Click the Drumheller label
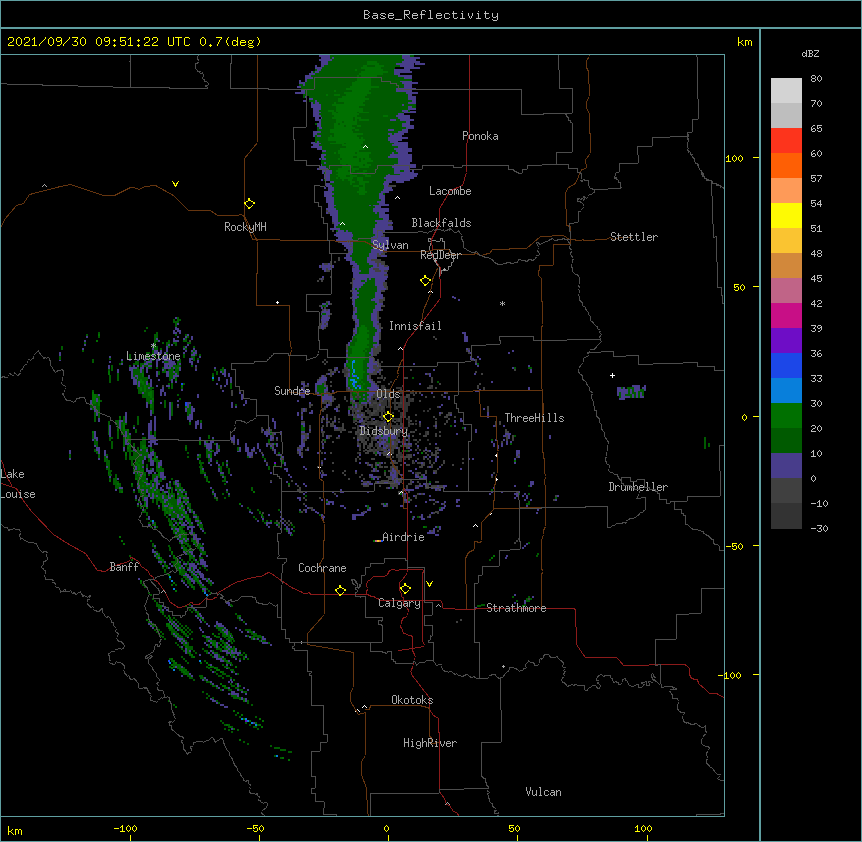 click(638, 487)
